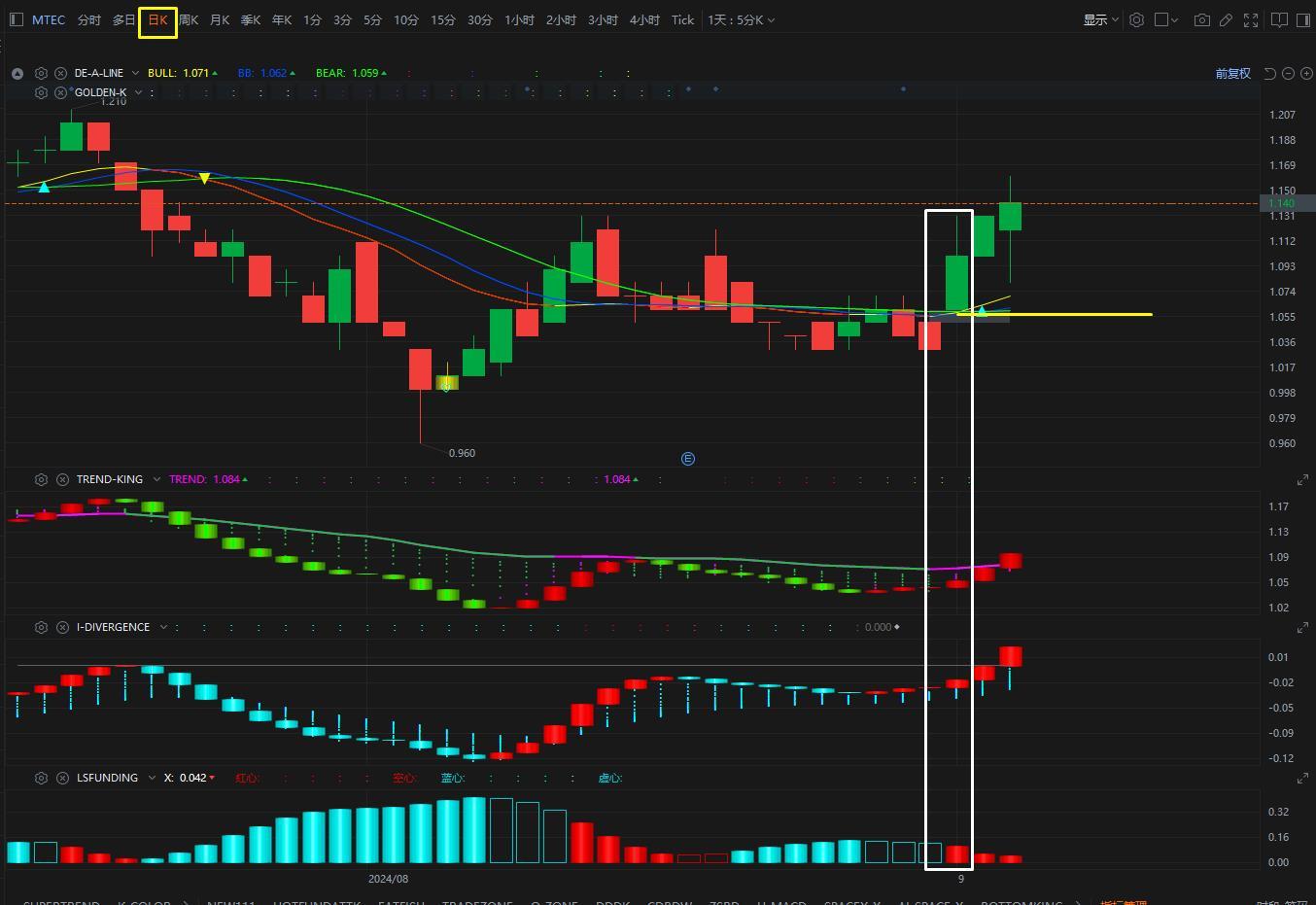Open TREND-KING settings gear
This screenshot has height=905, width=1316.
pyautogui.click(x=41, y=479)
